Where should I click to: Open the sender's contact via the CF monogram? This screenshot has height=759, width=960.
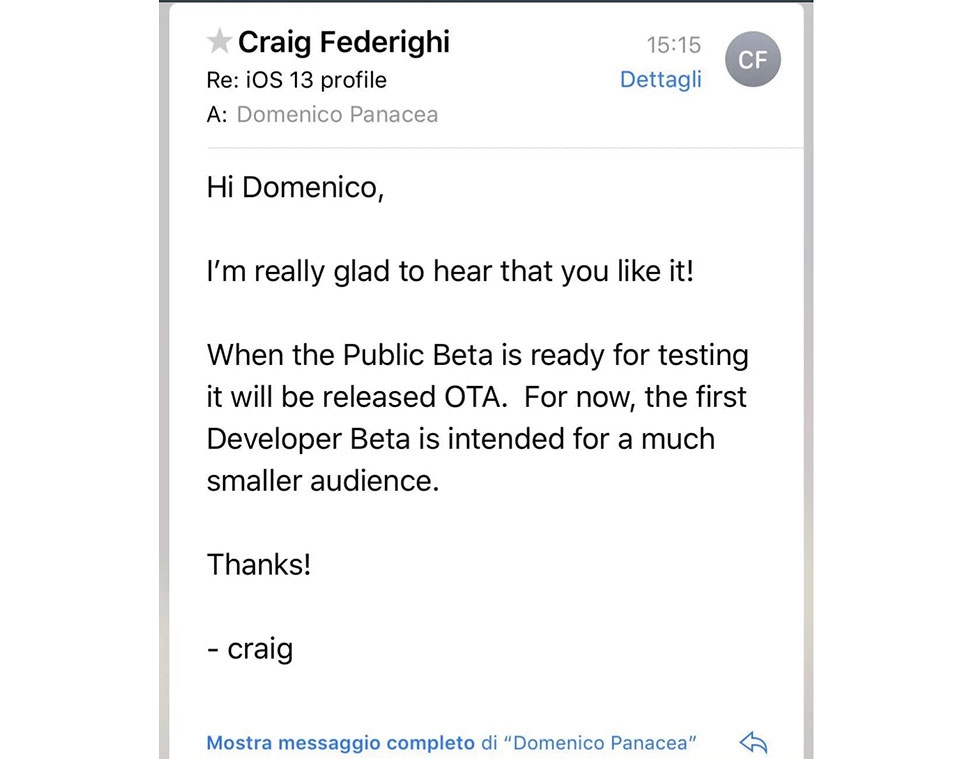click(753, 59)
